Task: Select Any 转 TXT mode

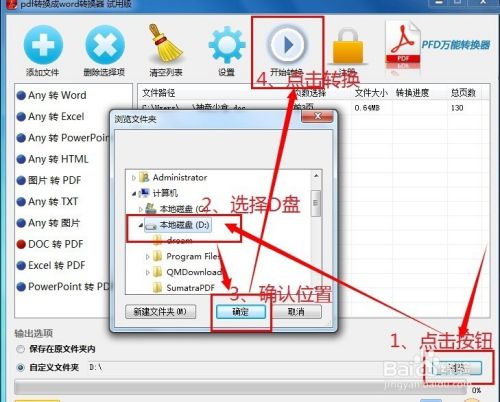Action: (x=47, y=202)
